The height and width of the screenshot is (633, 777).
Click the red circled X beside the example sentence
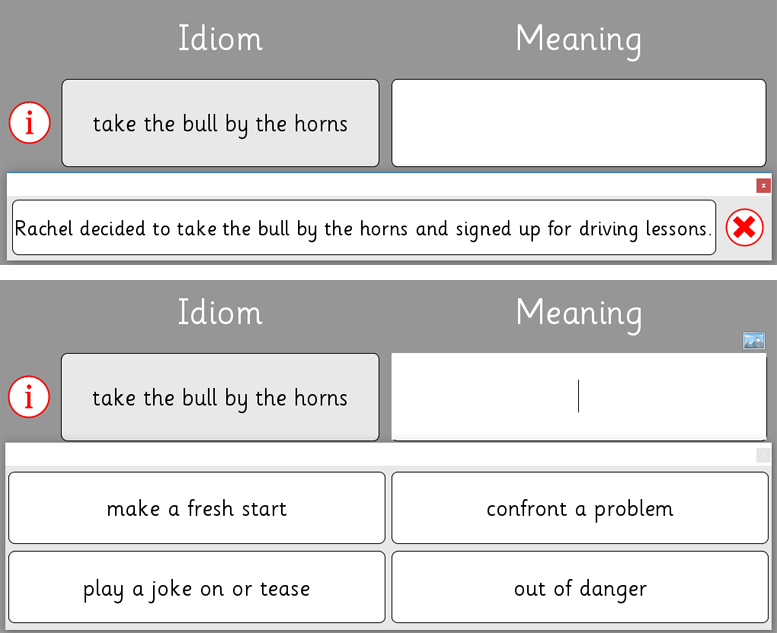tap(744, 228)
